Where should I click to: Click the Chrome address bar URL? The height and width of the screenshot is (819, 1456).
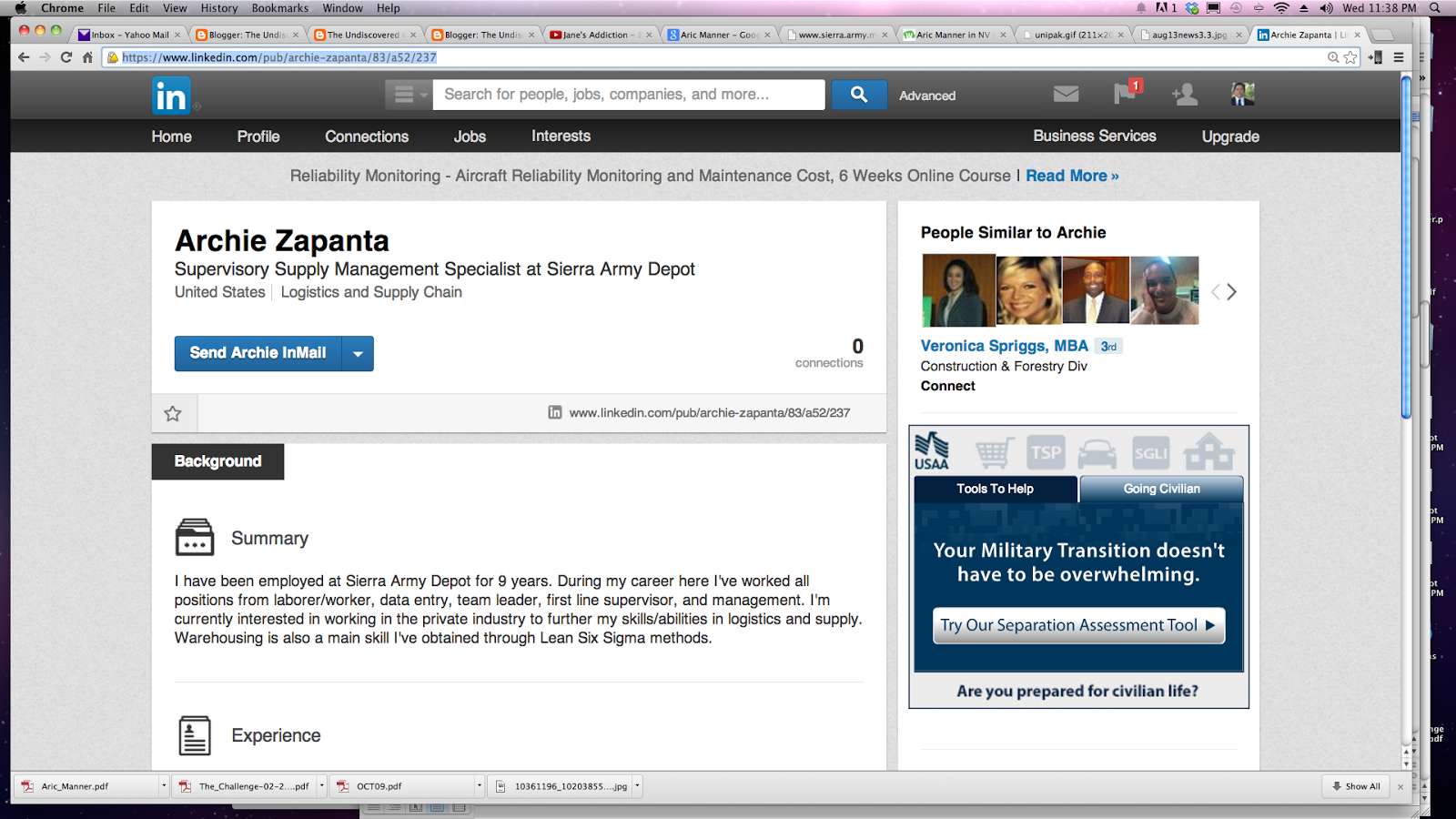coord(279,57)
